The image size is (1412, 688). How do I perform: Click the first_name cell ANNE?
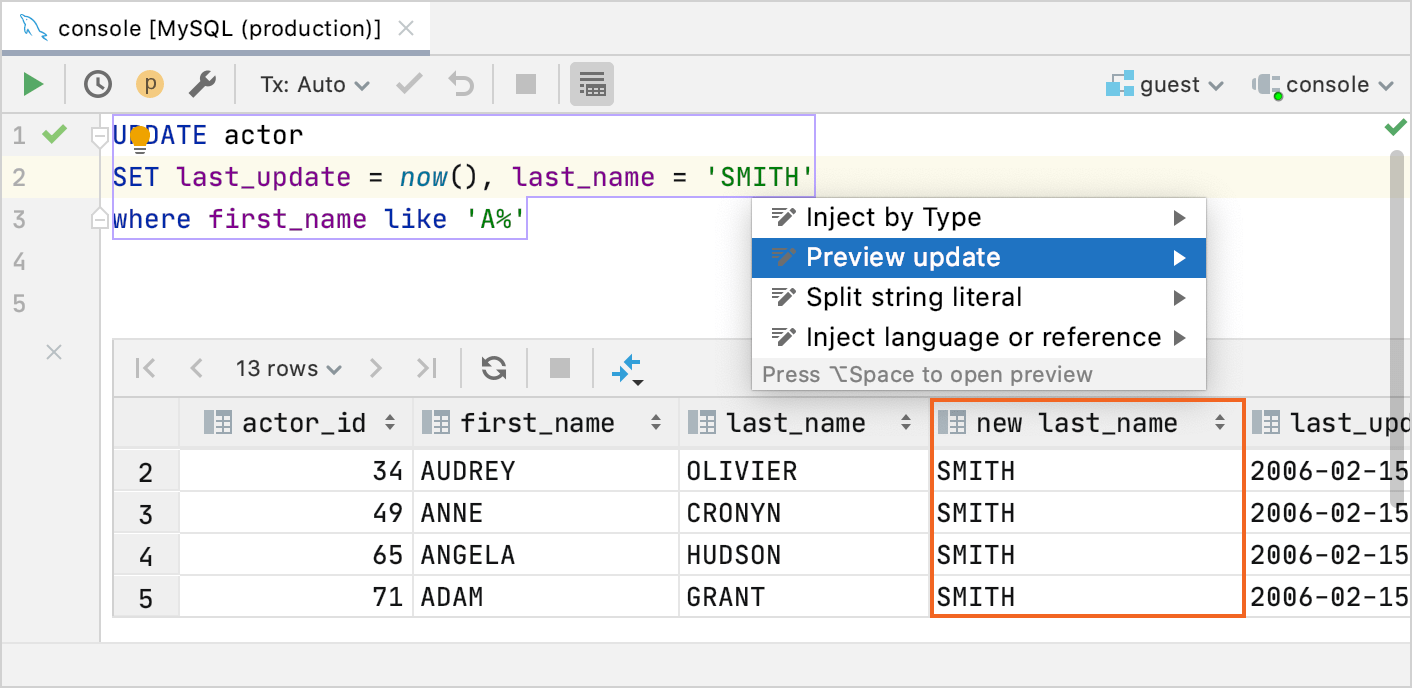pyautogui.click(x=546, y=513)
